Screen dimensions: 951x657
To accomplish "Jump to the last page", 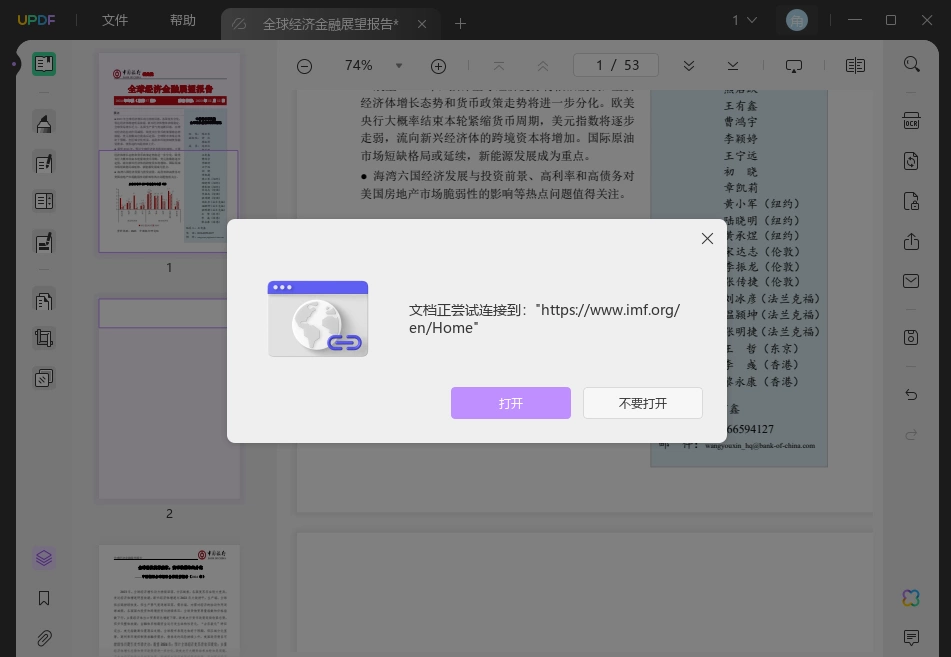I will tap(733, 66).
